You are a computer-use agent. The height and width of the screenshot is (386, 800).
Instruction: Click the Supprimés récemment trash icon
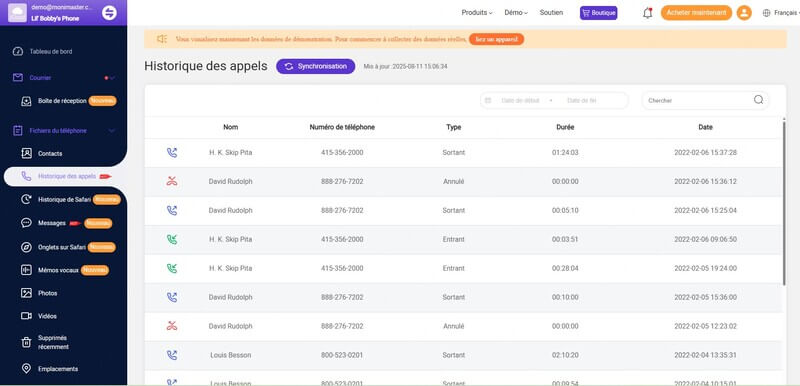click(26, 342)
